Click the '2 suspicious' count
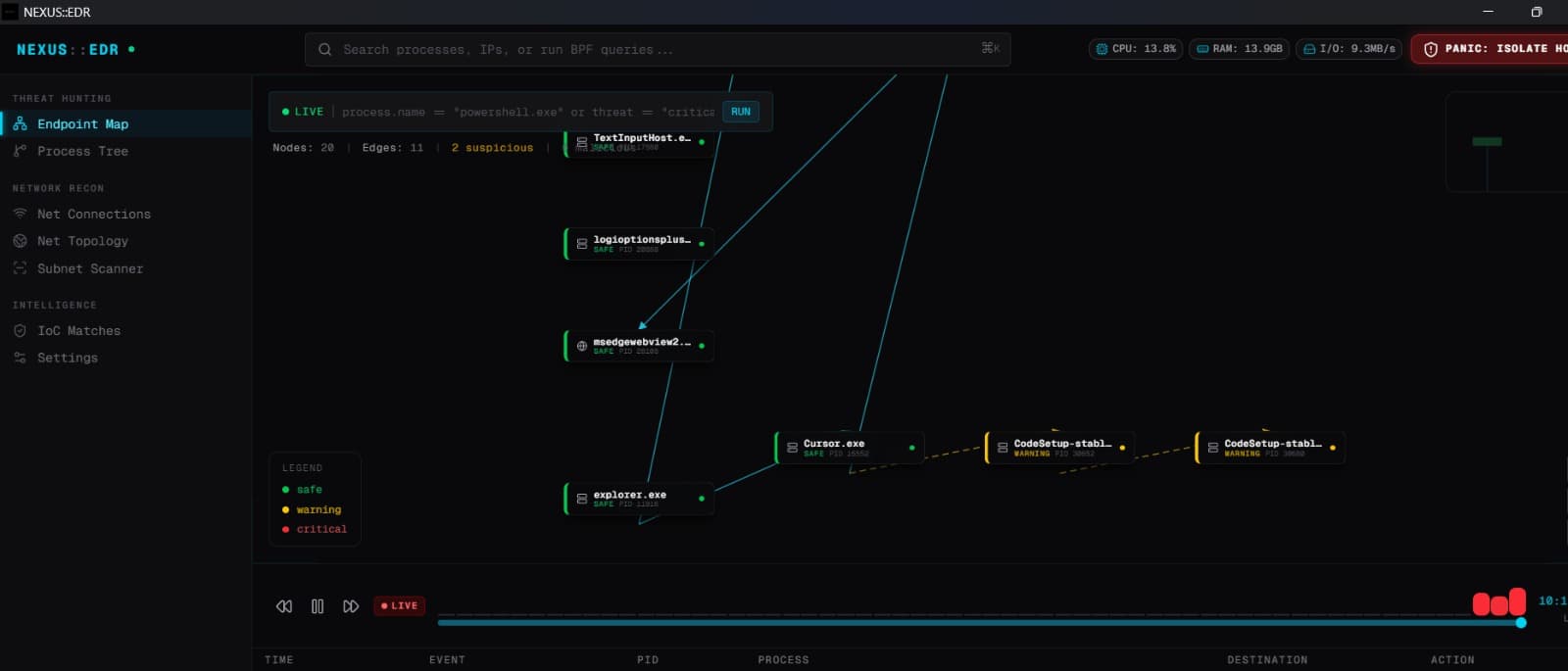This screenshot has height=671, width=1568. click(x=492, y=148)
